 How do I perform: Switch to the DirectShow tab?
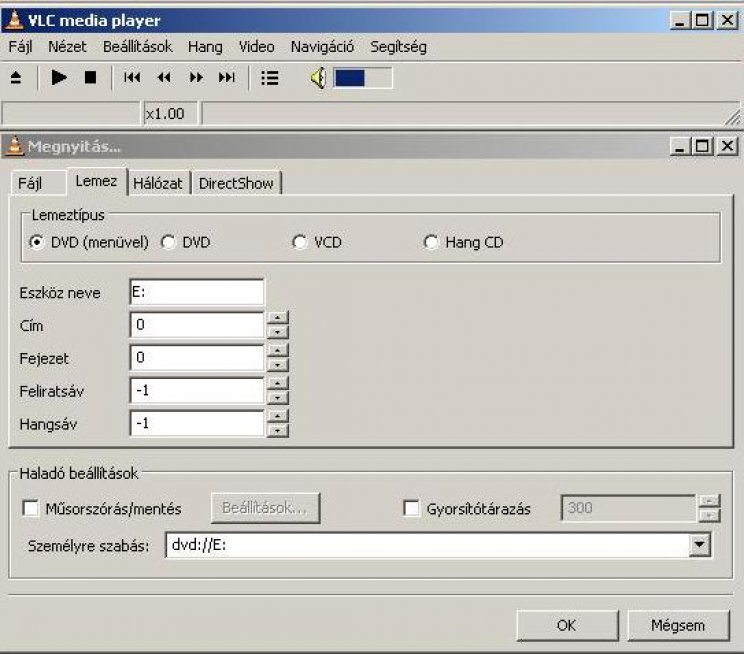[x=236, y=183]
